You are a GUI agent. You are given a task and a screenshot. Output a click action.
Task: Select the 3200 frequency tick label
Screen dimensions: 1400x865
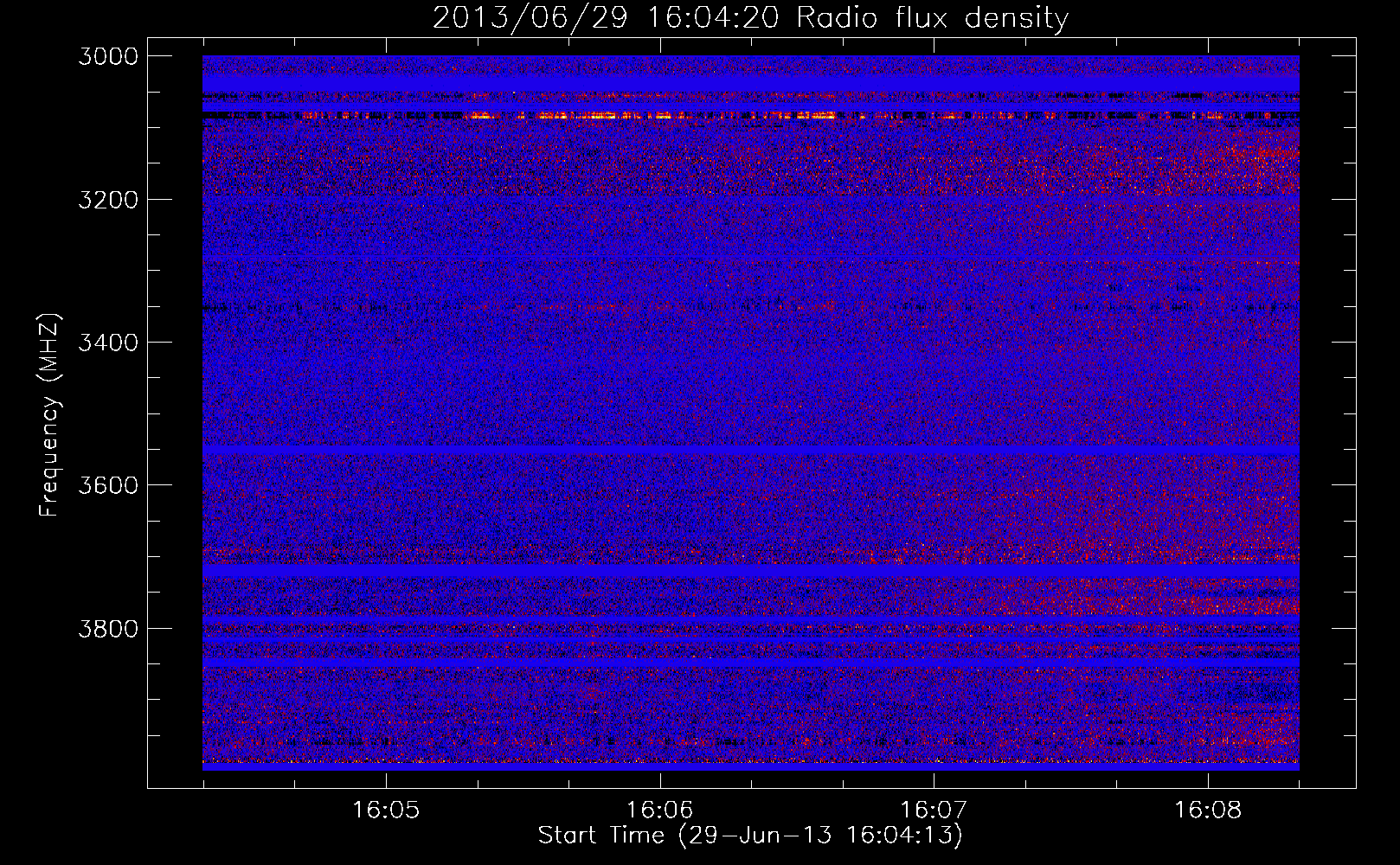[108, 200]
